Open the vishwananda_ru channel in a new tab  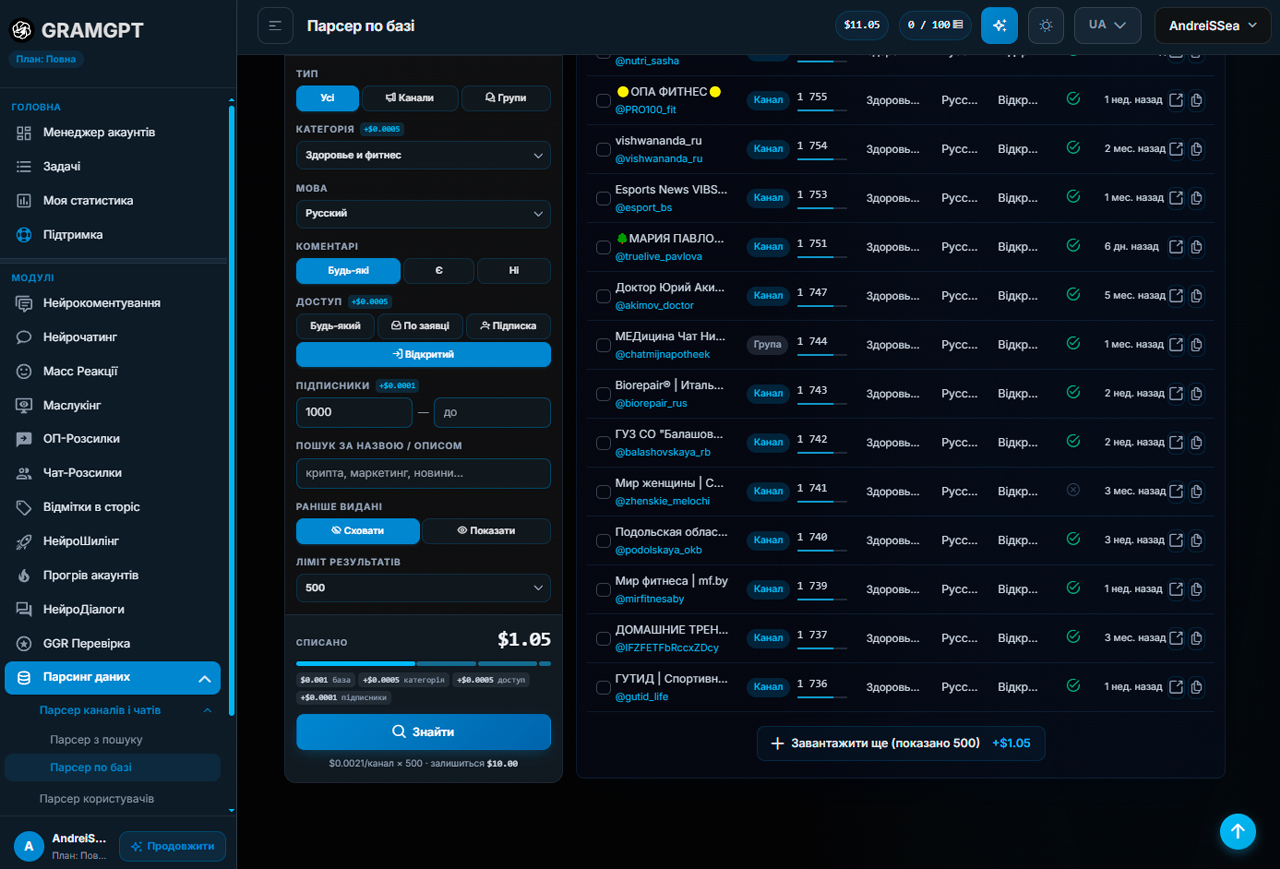[1177, 149]
